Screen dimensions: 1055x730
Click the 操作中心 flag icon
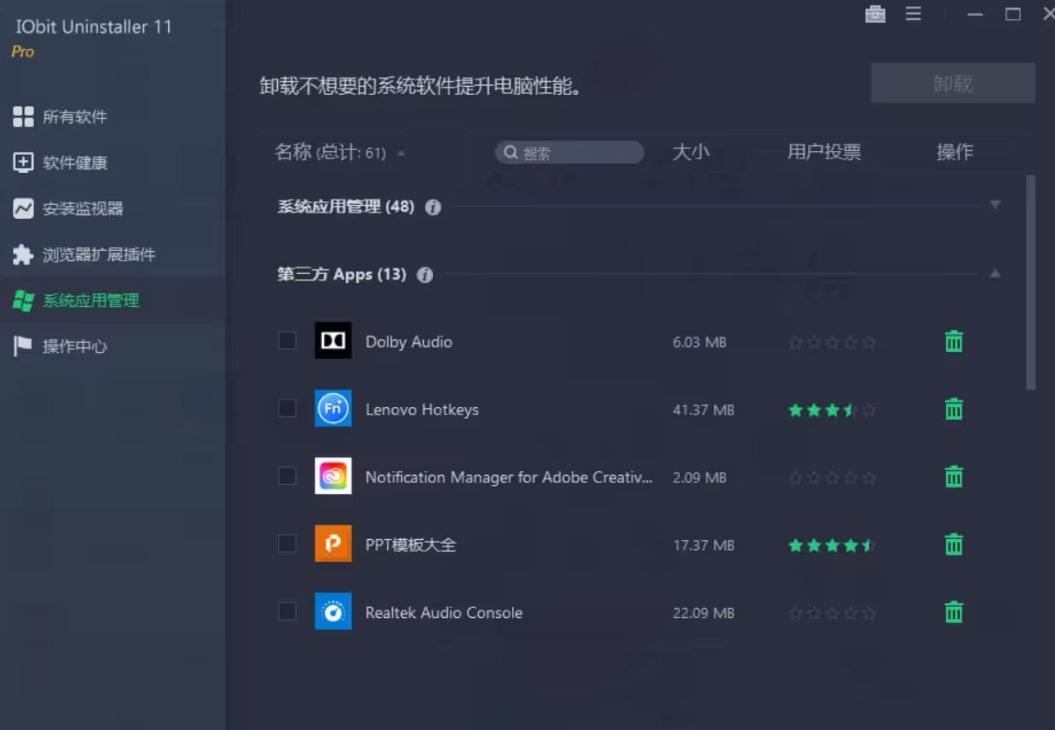(23, 346)
